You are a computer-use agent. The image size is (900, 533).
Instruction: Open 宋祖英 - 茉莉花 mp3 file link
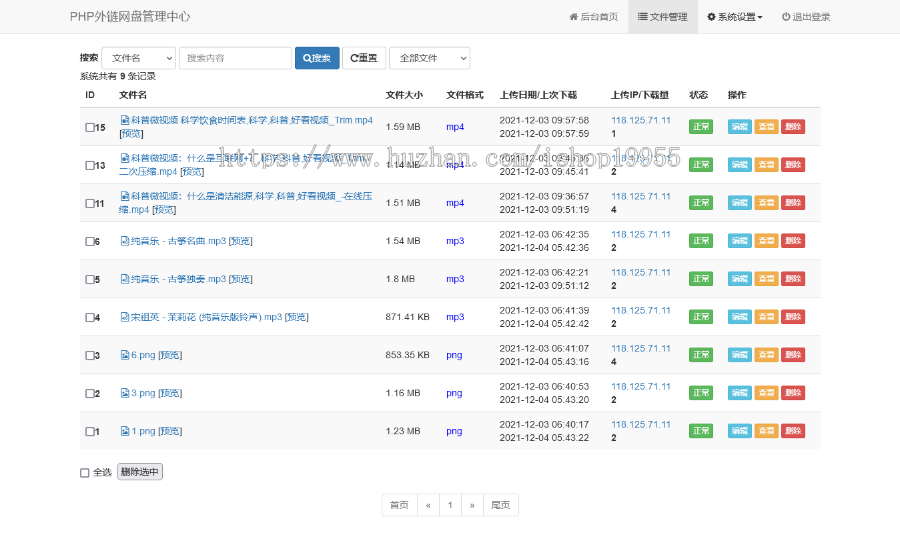click(205, 317)
